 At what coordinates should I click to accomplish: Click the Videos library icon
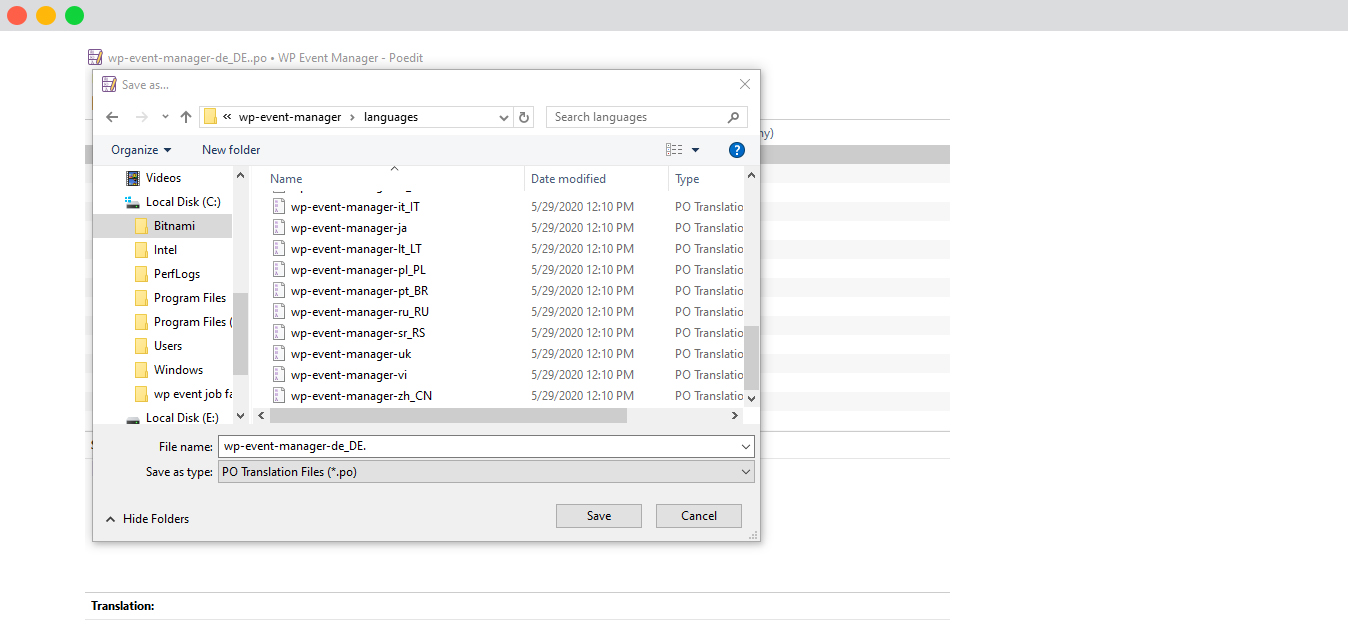[132, 178]
